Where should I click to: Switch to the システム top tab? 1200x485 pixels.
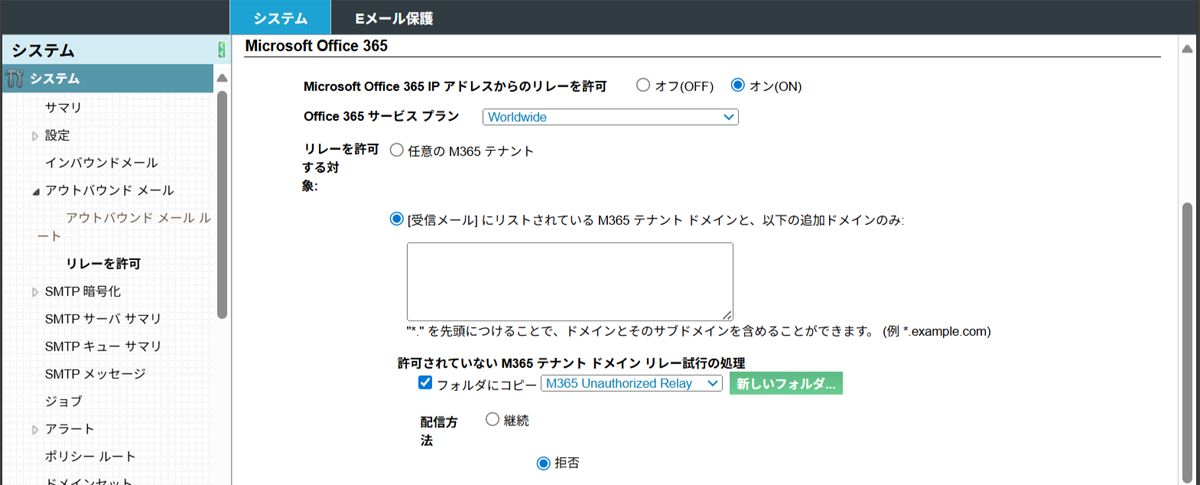tap(280, 18)
